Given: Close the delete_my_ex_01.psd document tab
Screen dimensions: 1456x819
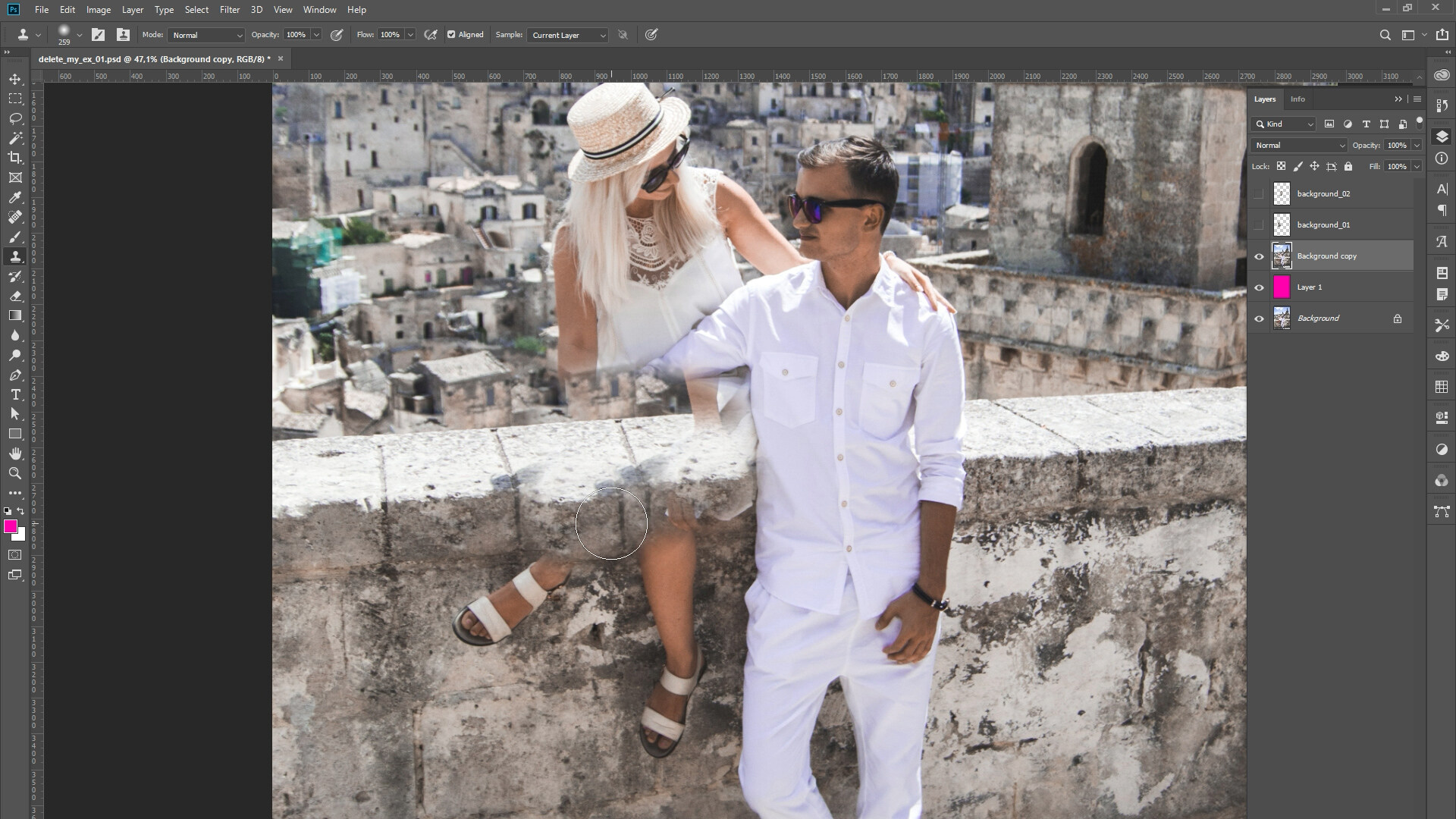Looking at the screenshot, I should pos(281,58).
